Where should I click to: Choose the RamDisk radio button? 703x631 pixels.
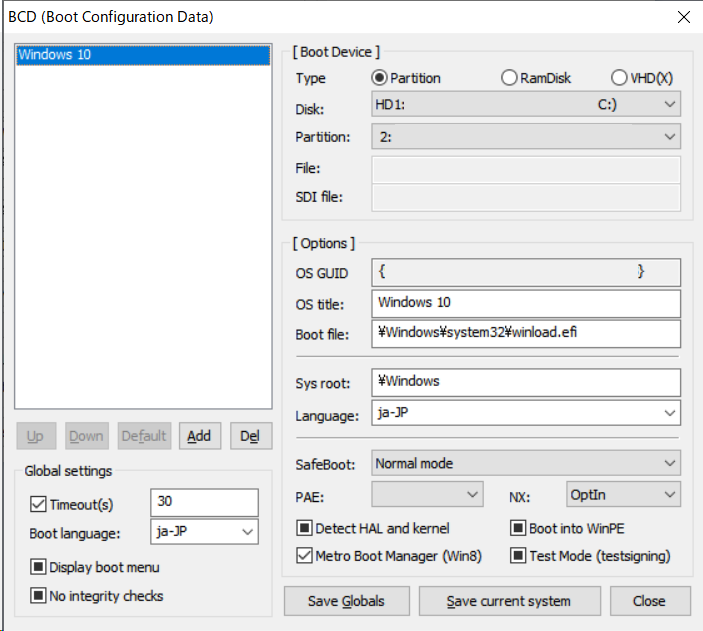click(510, 78)
